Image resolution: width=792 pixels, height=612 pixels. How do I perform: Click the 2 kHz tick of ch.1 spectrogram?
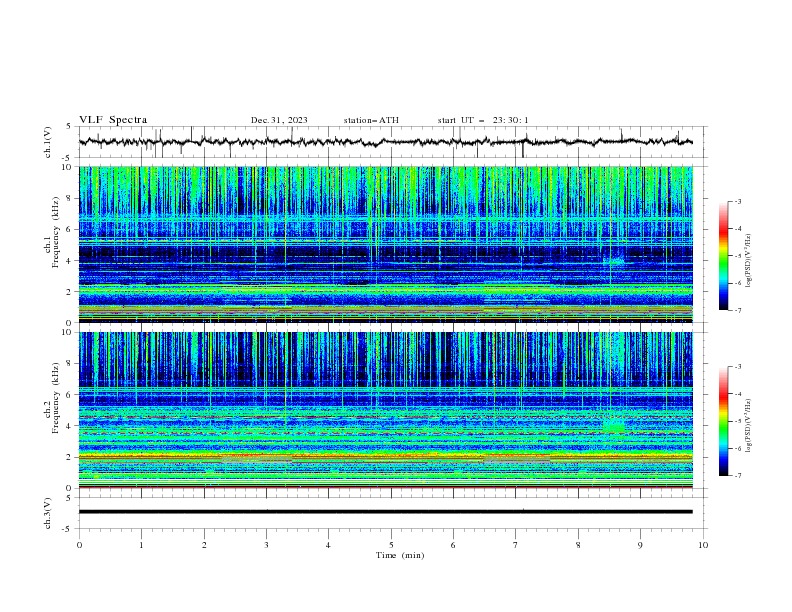tap(71, 292)
